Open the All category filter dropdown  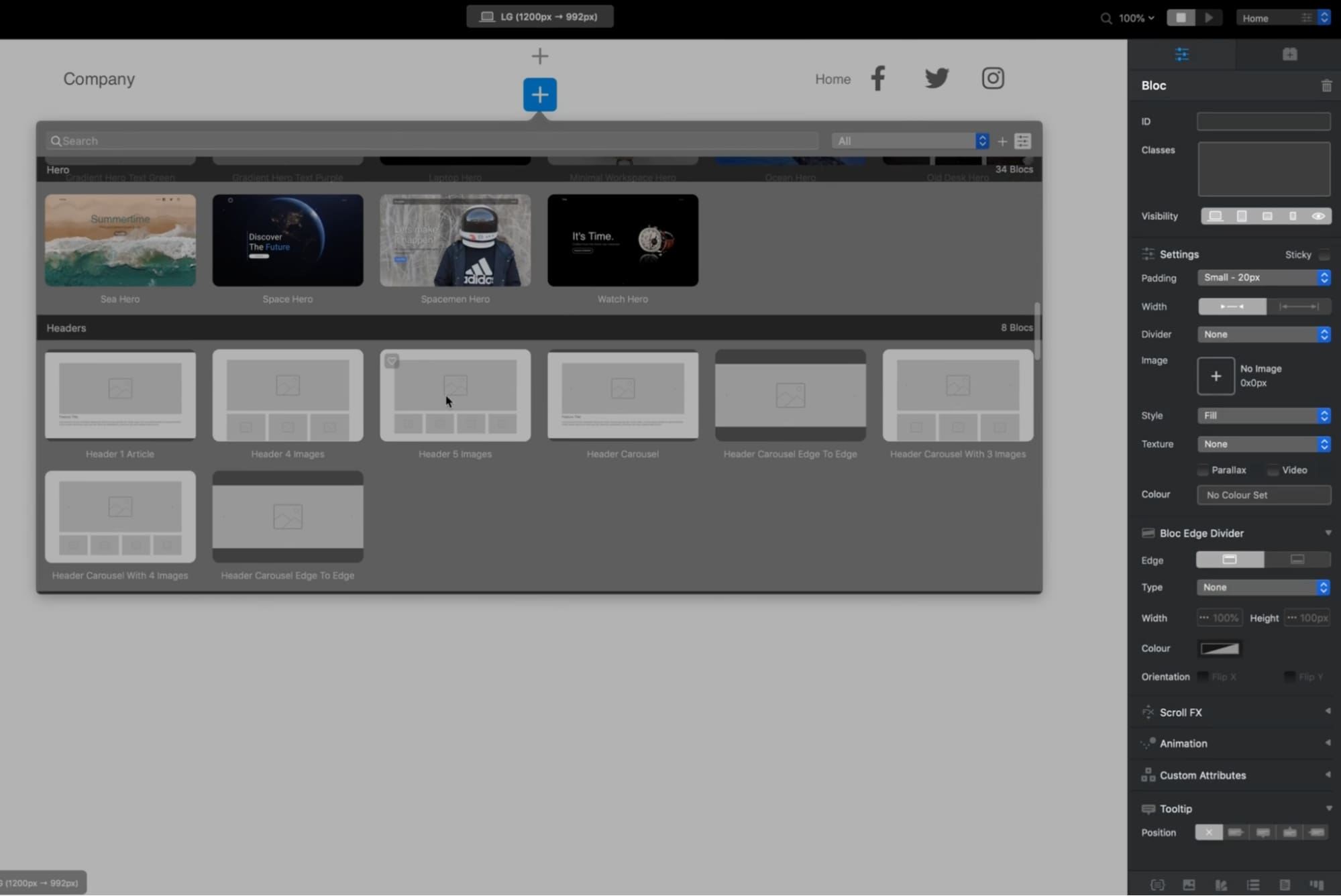910,141
